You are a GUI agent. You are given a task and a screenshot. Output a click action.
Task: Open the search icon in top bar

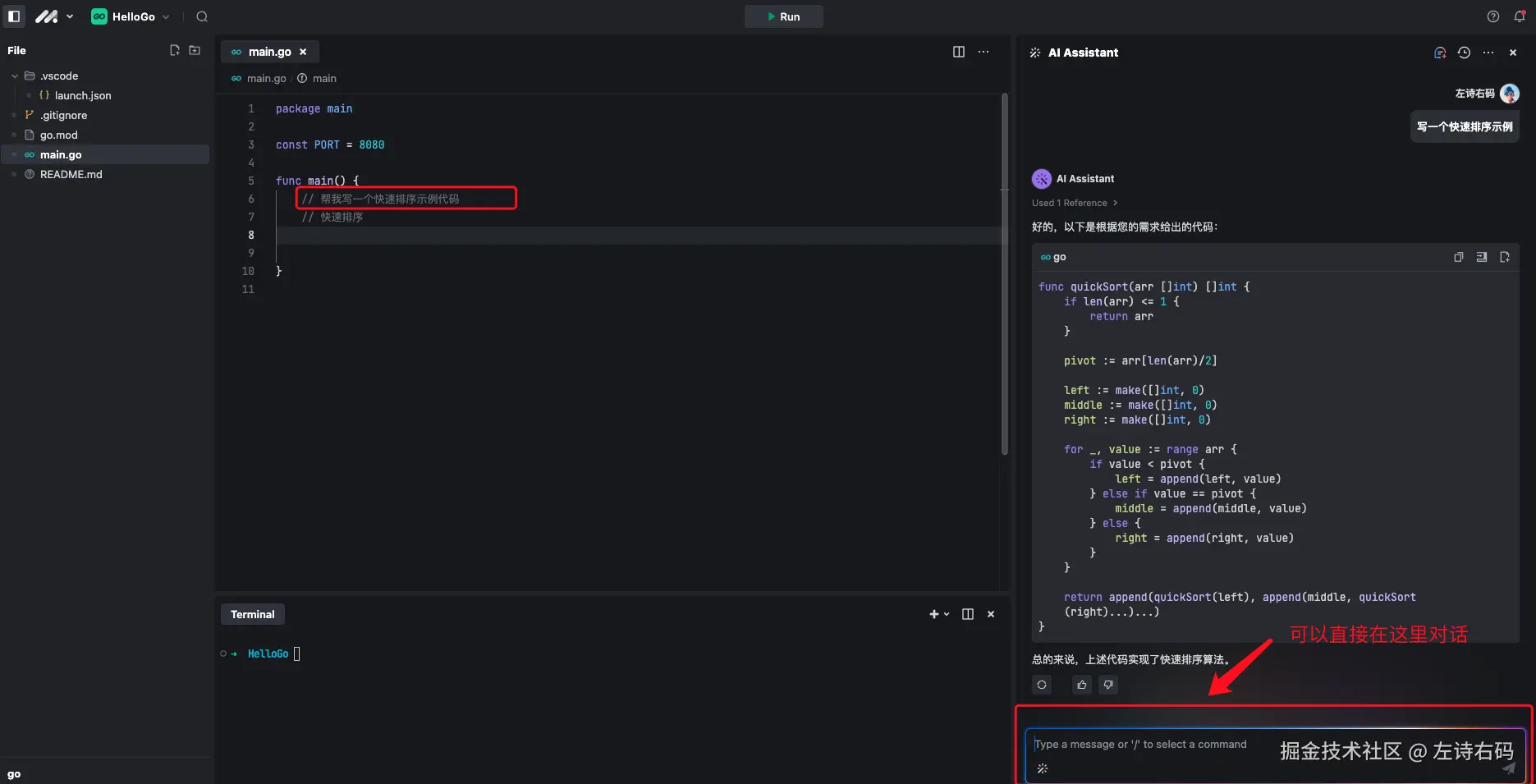pyautogui.click(x=202, y=16)
